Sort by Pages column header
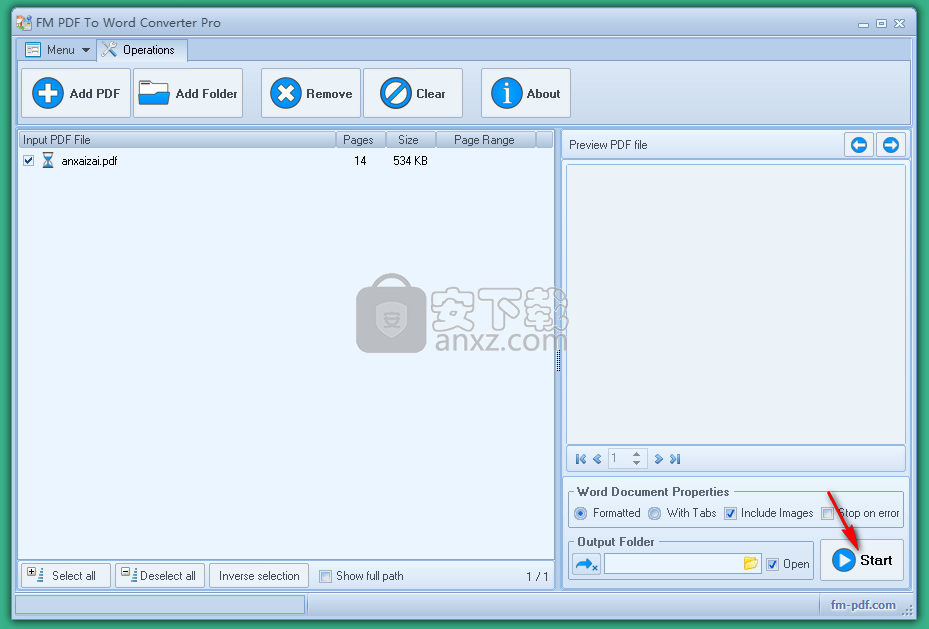This screenshot has width=929, height=629. tap(361, 140)
